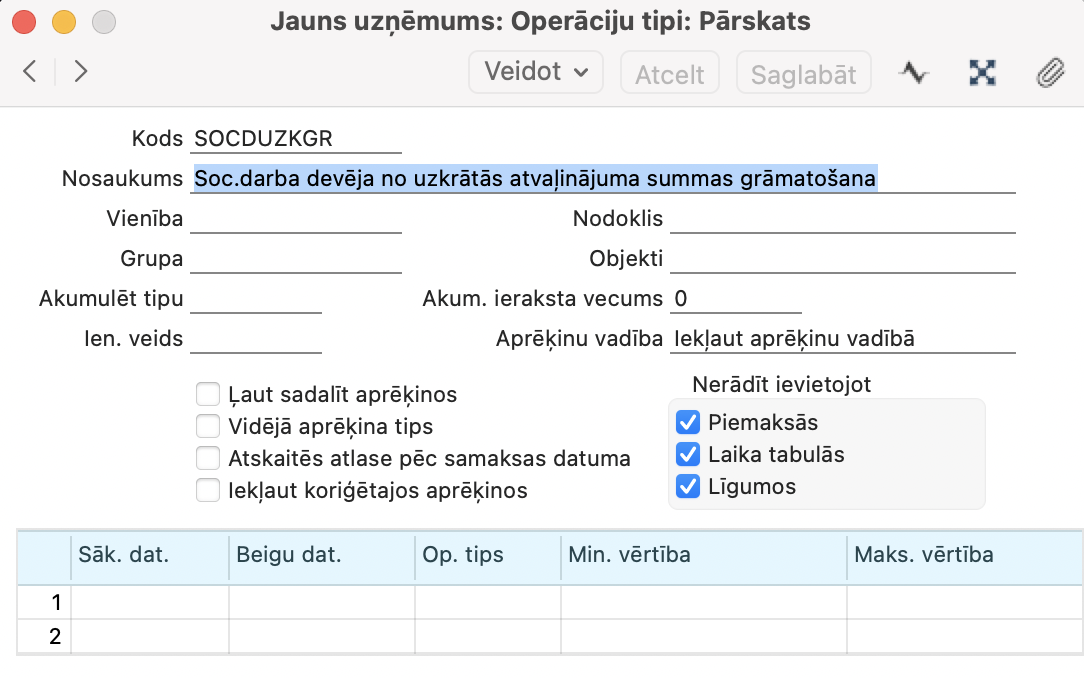Viewport: 1084px width, 678px height.
Task: Close the window with red button
Action: [x=25, y=21]
